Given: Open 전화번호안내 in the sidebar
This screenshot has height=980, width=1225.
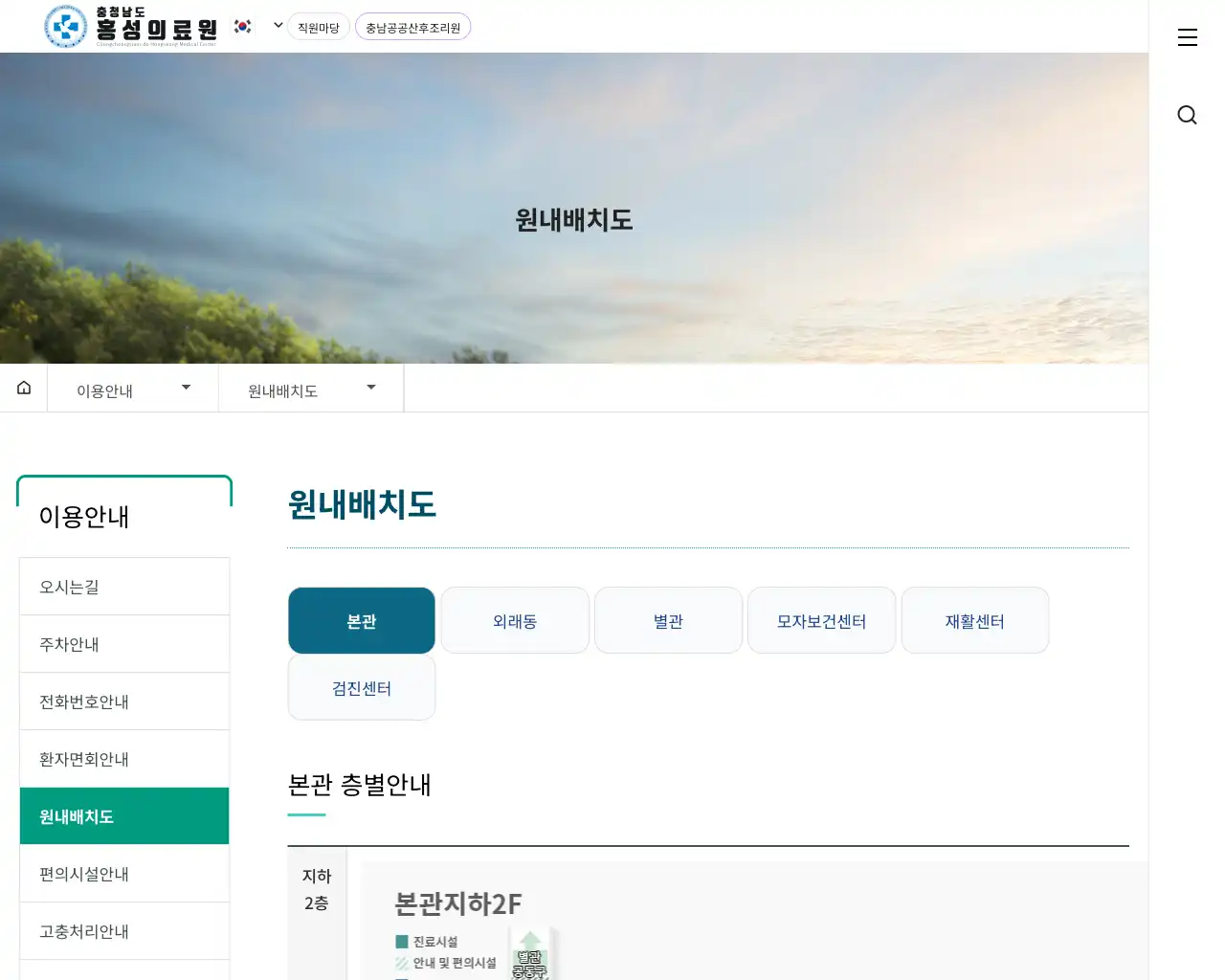Looking at the screenshot, I should click(x=124, y=702).
